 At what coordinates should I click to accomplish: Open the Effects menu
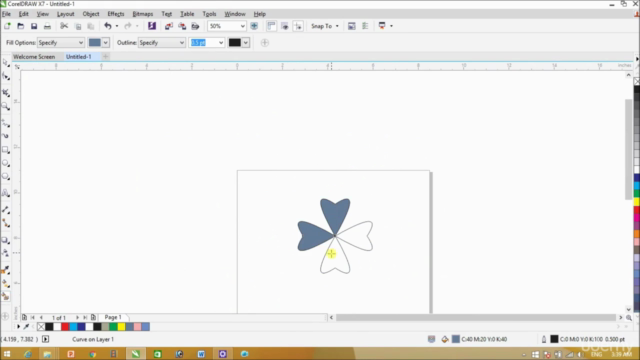click(x=116, y=14)
